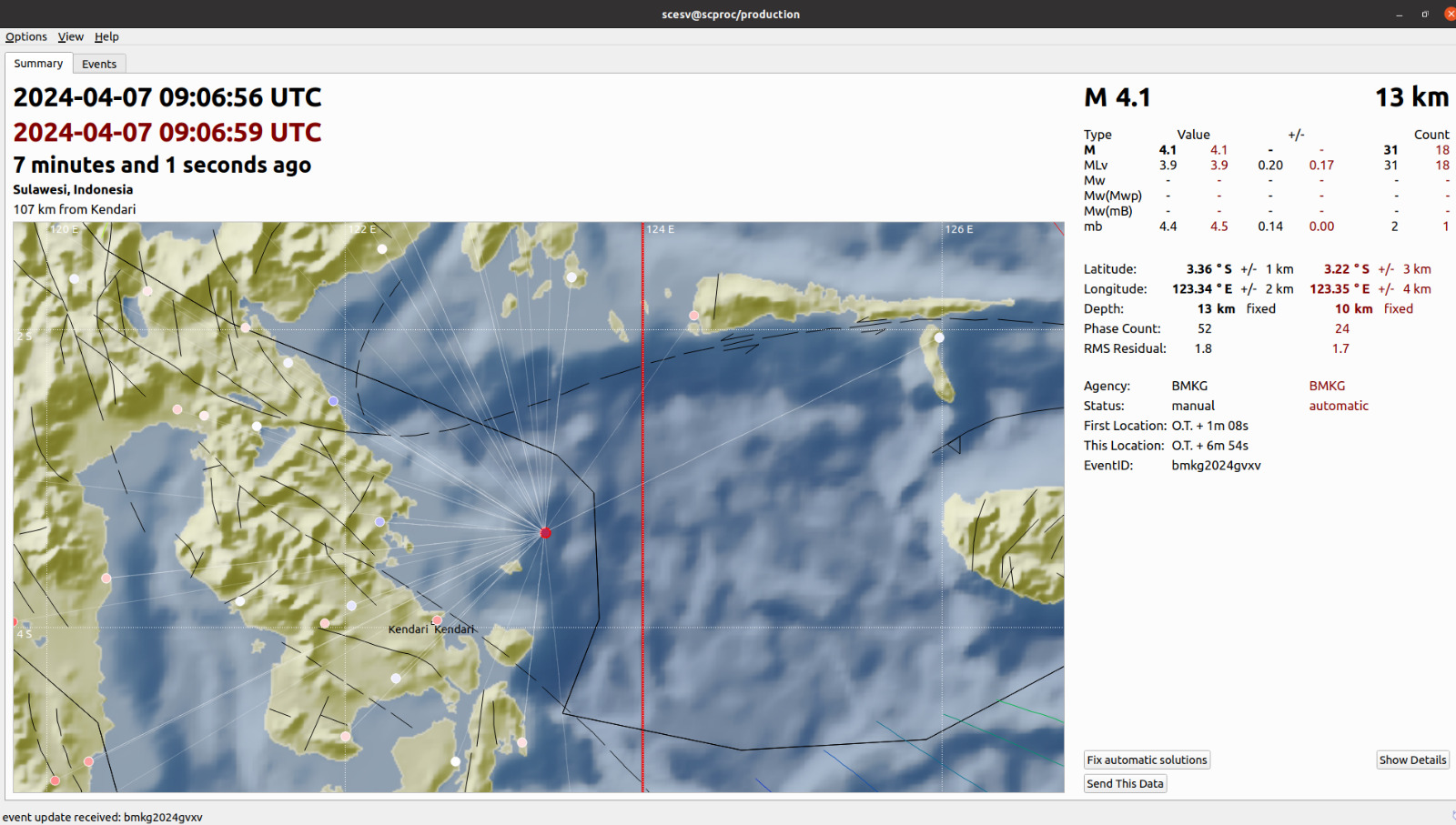Open the View menu
1456x825 pixels.
[x=71, y=36]
